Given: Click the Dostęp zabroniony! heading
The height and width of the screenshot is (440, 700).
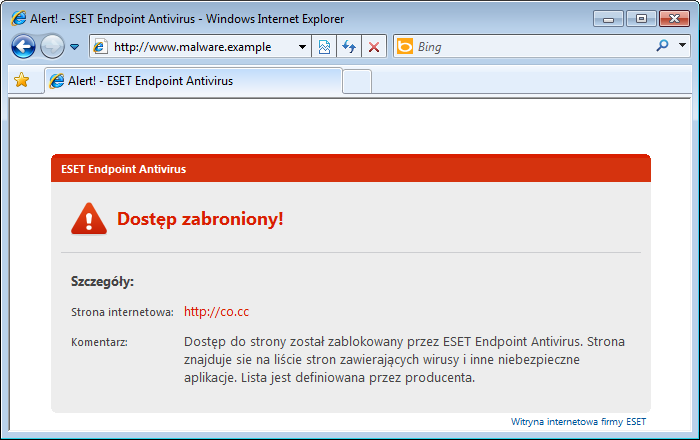Looking at the screenshot, I should (200, 219).
